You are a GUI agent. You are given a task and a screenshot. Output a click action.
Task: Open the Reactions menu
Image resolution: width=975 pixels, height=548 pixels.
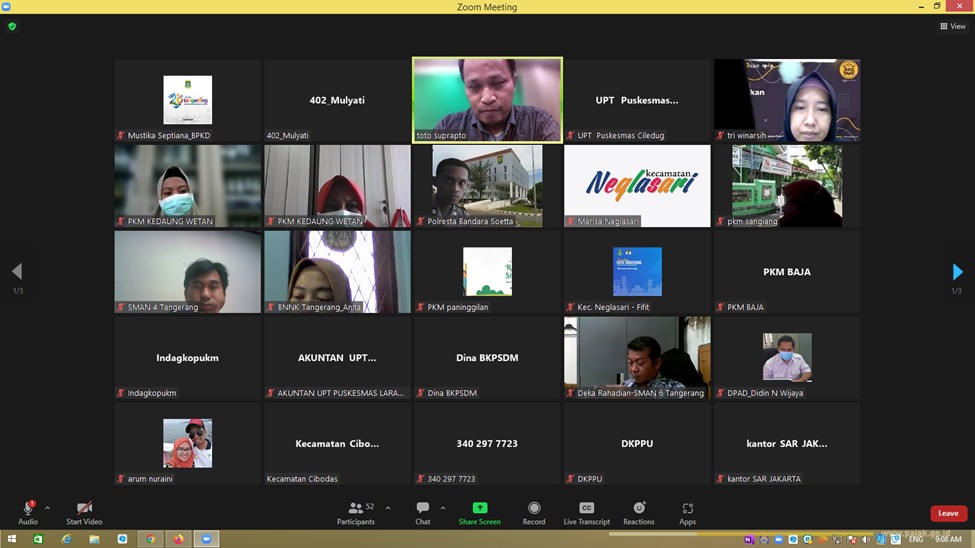(x=639, y=512)
